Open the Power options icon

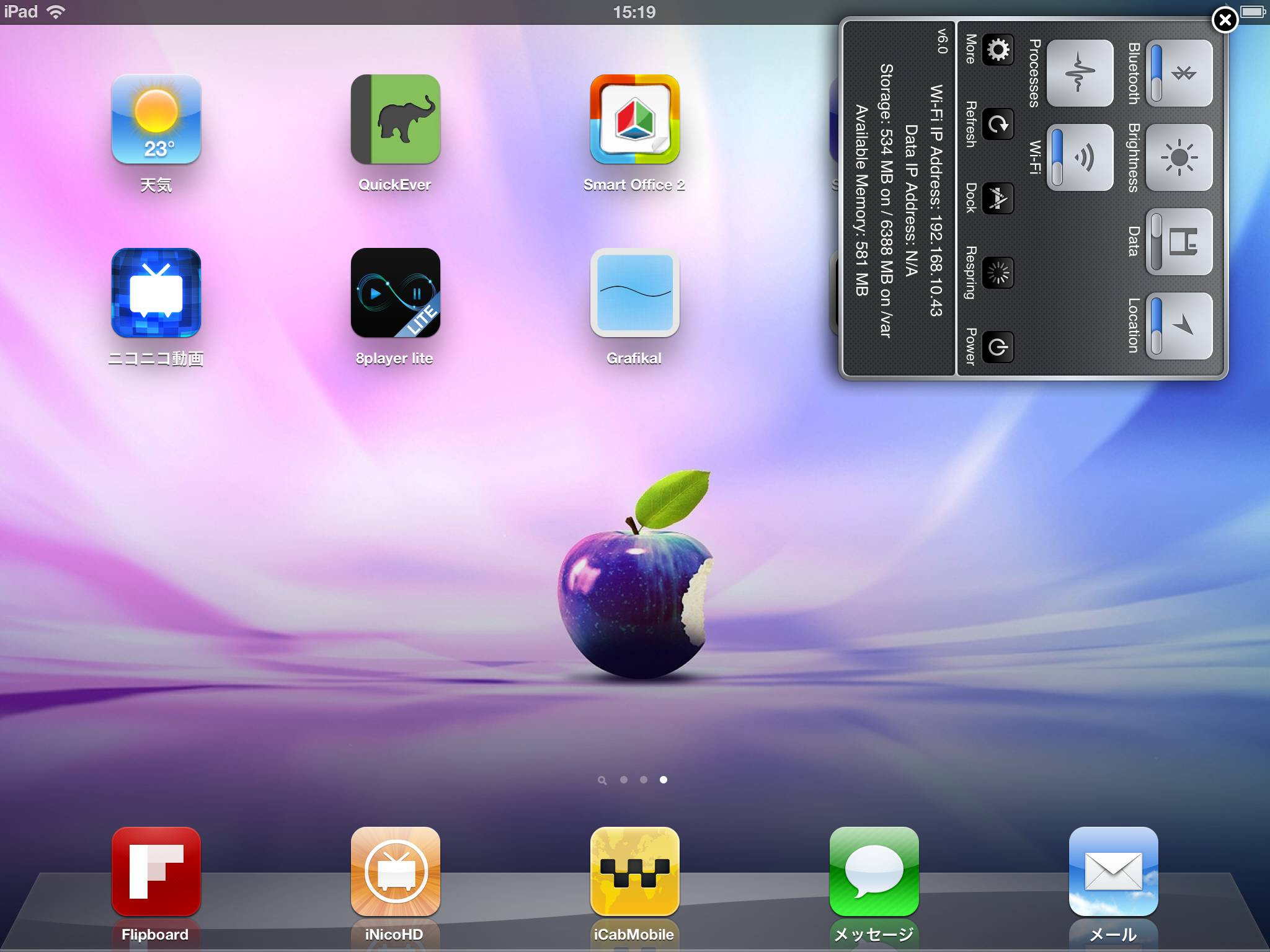(x=998, y=347)
